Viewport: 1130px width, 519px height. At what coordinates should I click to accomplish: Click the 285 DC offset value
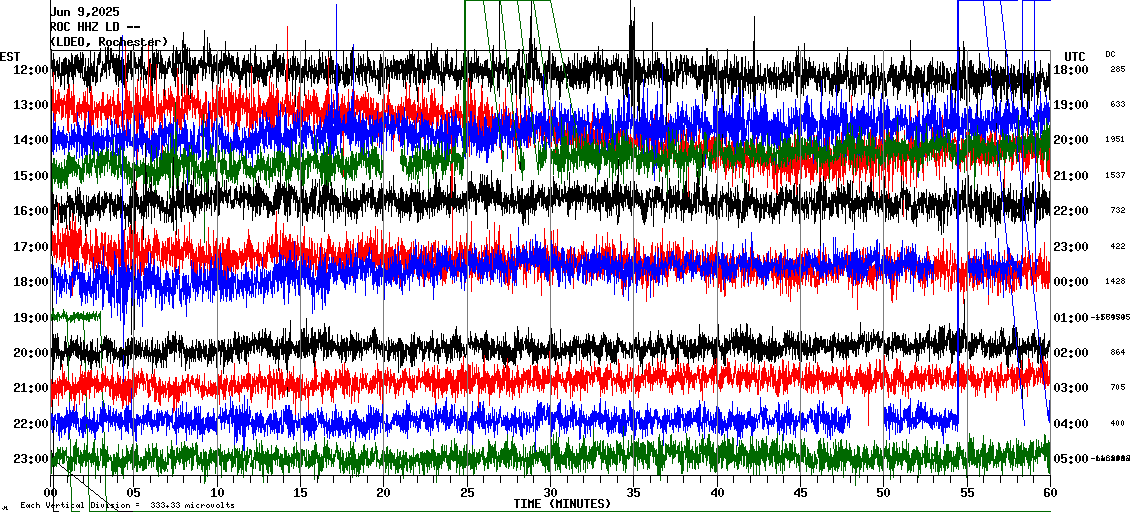click(x=1117, y=70)
